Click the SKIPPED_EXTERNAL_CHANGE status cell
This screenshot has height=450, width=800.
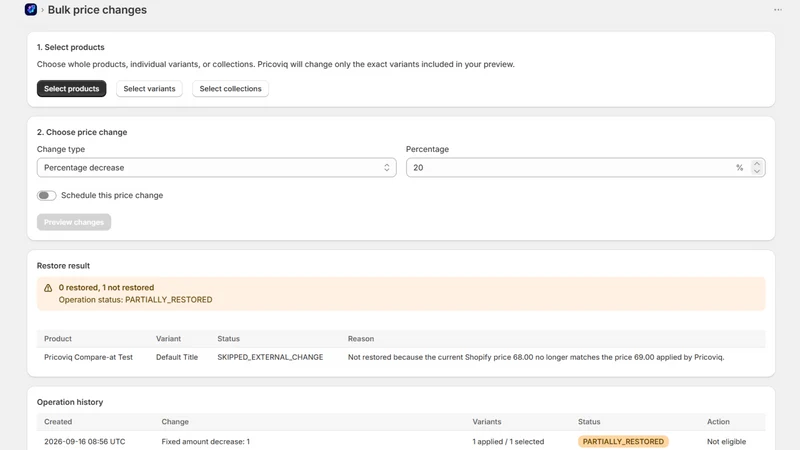[x=270, y=357]
